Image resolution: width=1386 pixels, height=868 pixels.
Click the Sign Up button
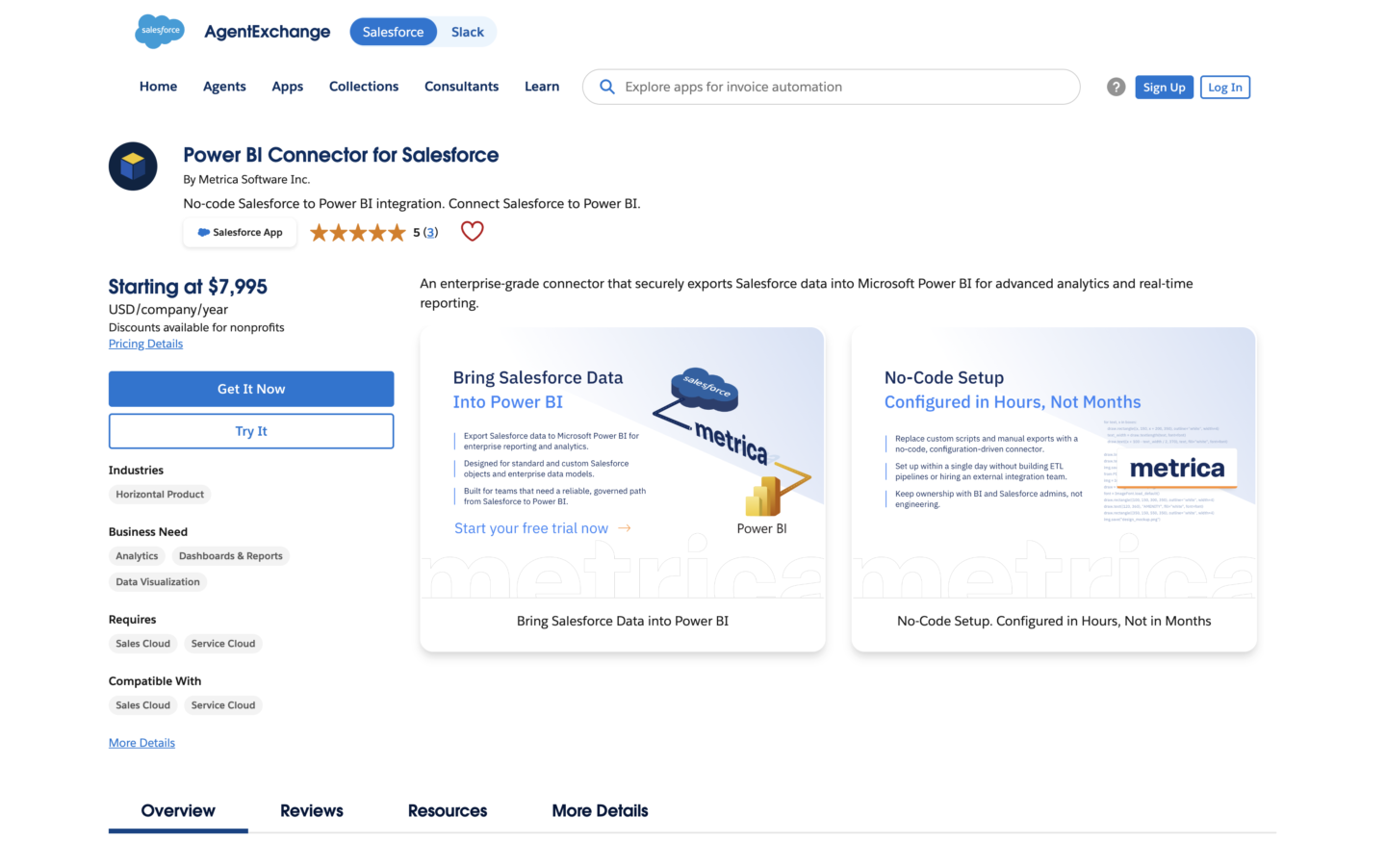(x=1164, y=88)
